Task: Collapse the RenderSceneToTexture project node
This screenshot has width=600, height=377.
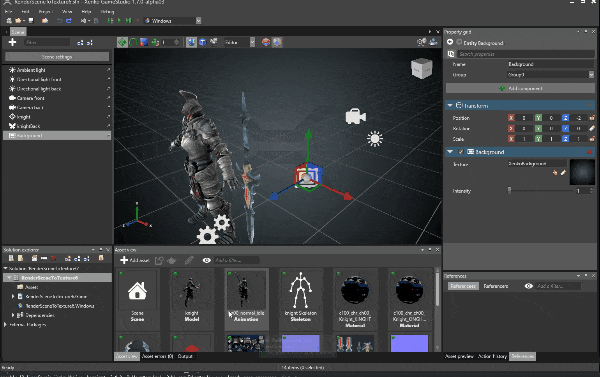Action: click(9, 277)
